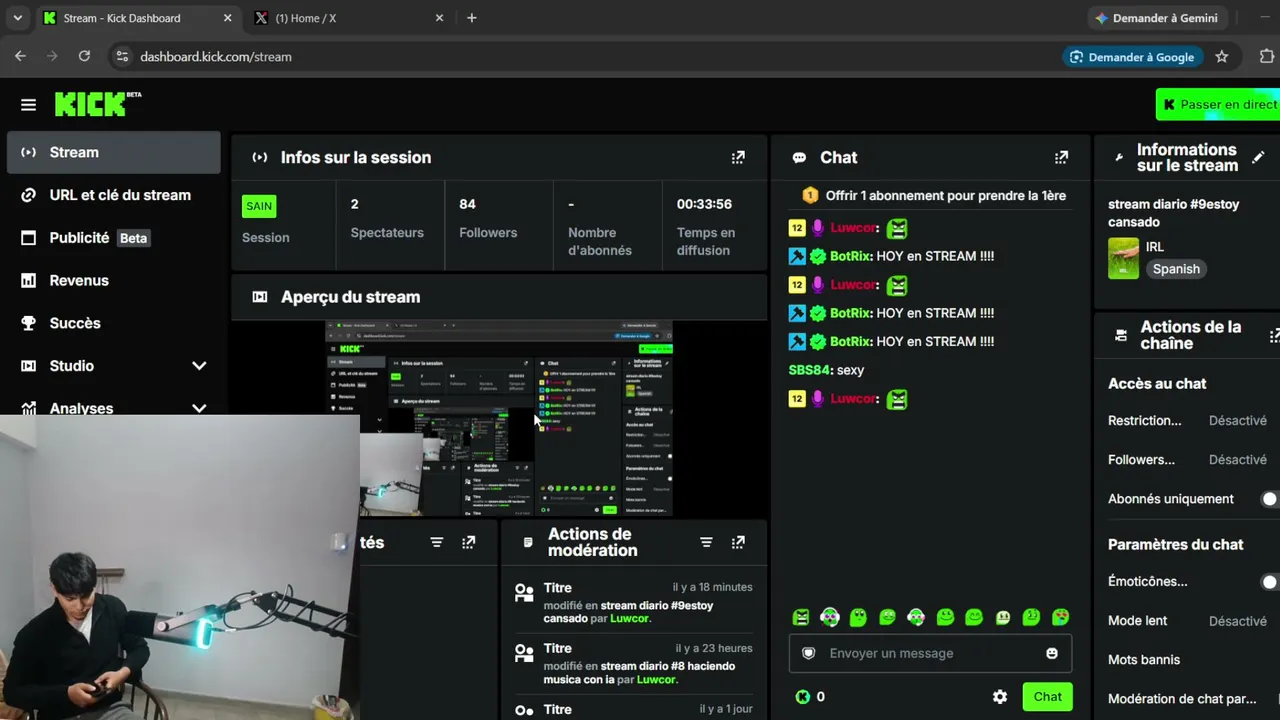Click the Passer en direct button
Viewport: 1280px width, 720px height.
click(1218, 104)
